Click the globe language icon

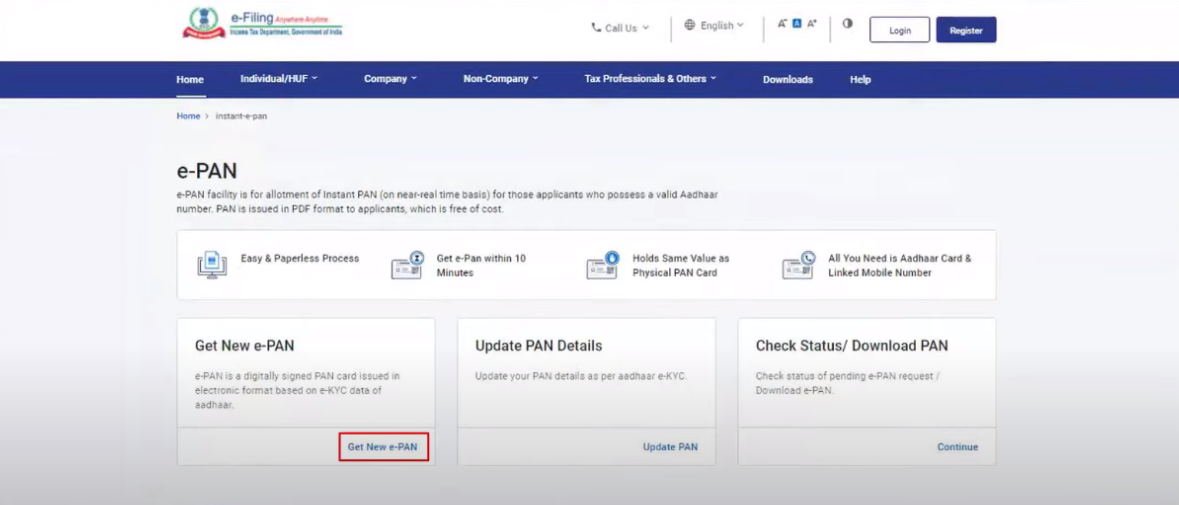tap(690, 25)
